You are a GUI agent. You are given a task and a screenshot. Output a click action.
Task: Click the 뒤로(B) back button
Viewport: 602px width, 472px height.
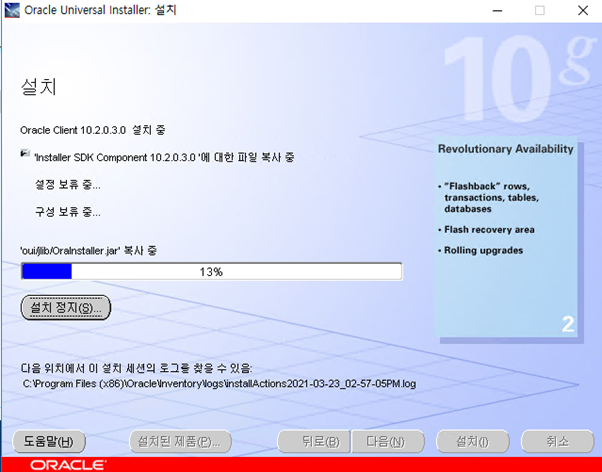tap(314, 441)
